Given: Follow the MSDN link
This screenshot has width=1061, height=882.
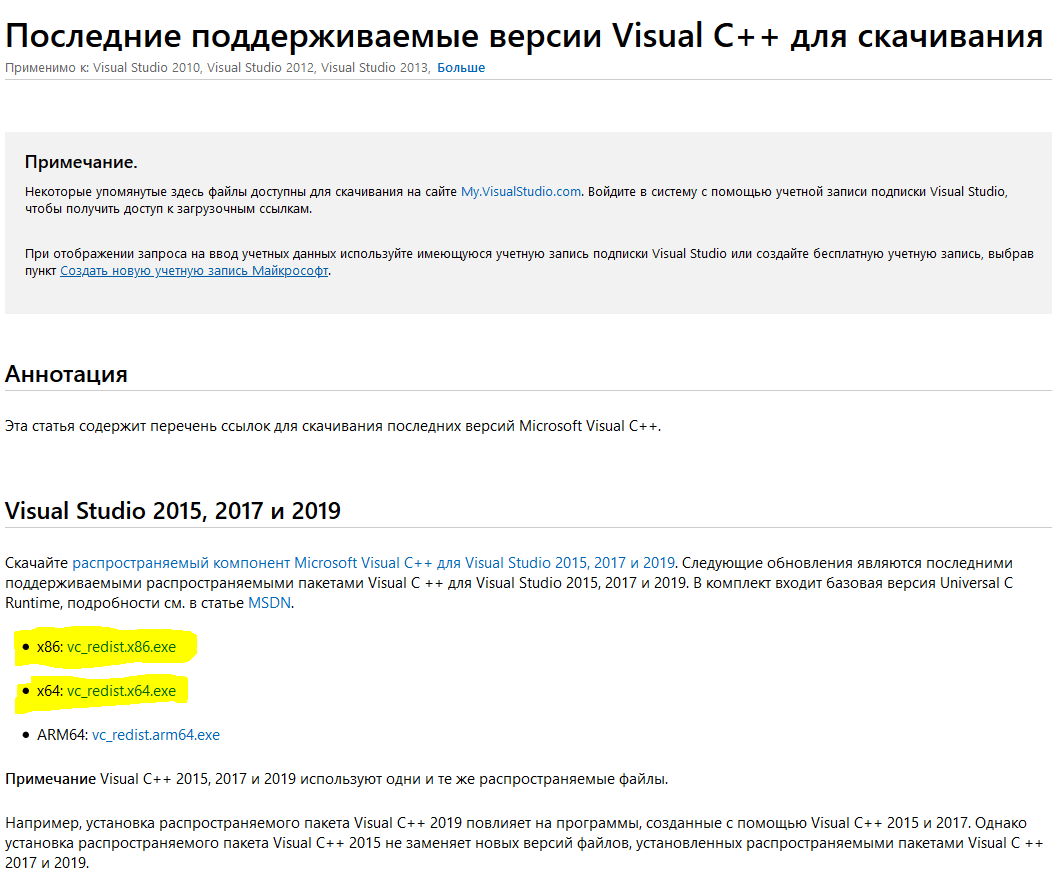Looking at the screenshot, I should pyautogui.click(x=269, y=603).
